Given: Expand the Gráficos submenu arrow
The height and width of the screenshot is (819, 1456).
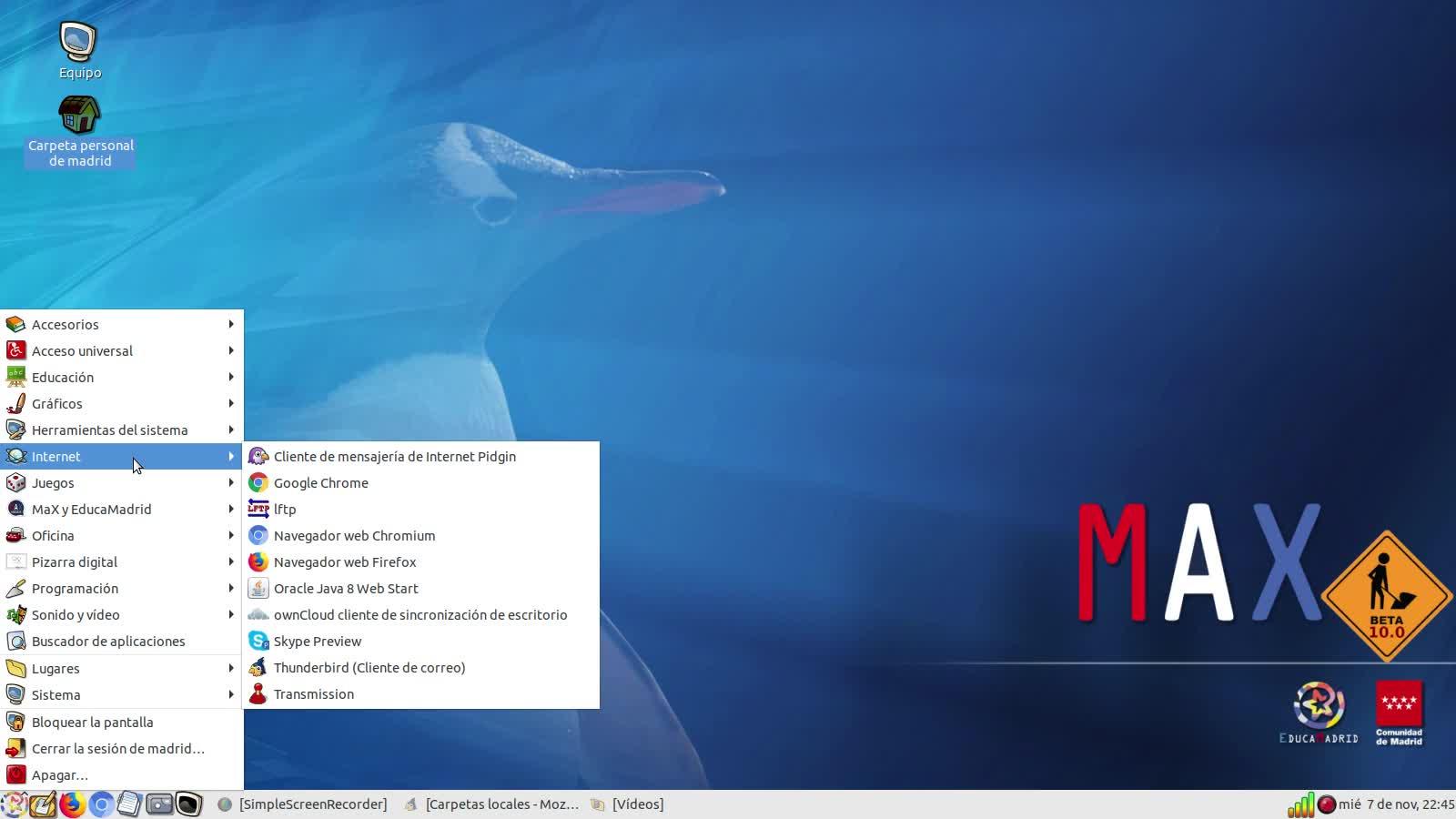Looking at the screenshot, I should pyautogui.click(x=231, y=404).
